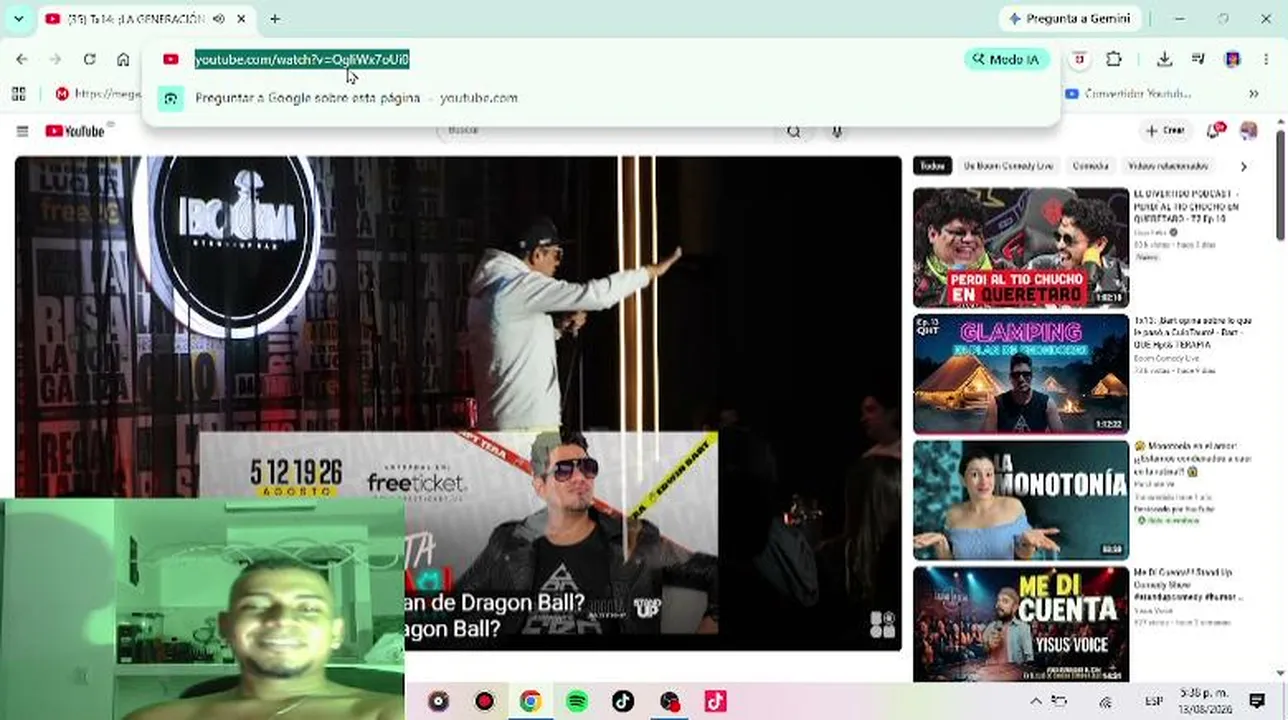Show hidden system tray icons
This screenshot has width=1288, height=720.
(x=1035, y=701)
